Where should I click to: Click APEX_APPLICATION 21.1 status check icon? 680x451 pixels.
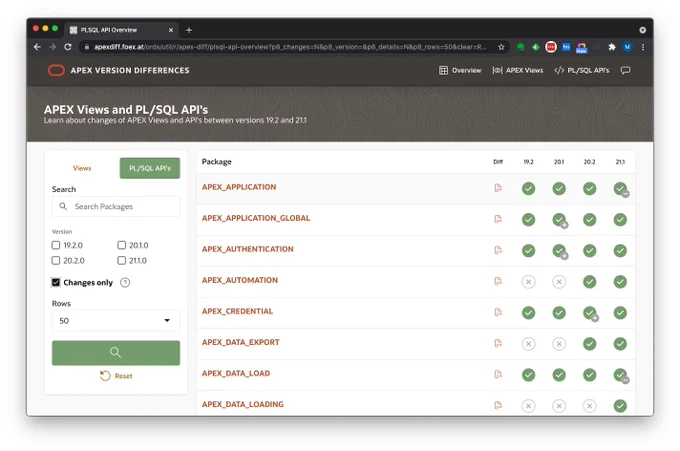point(621,189)
